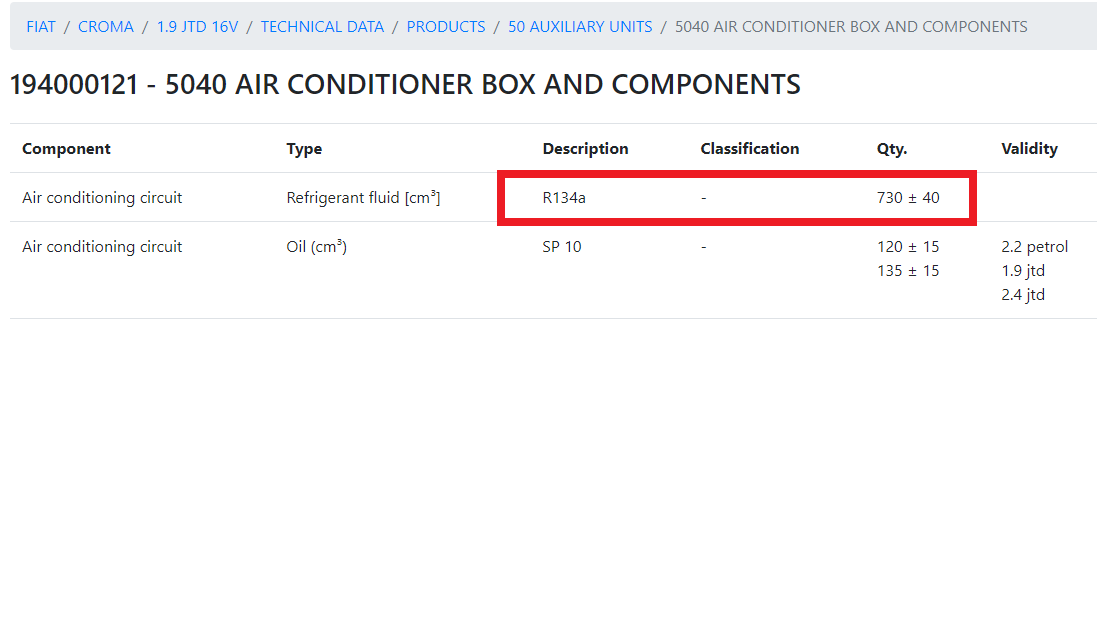
Task: Go to the CROMA breadcrumb
Action: [105, 27]
